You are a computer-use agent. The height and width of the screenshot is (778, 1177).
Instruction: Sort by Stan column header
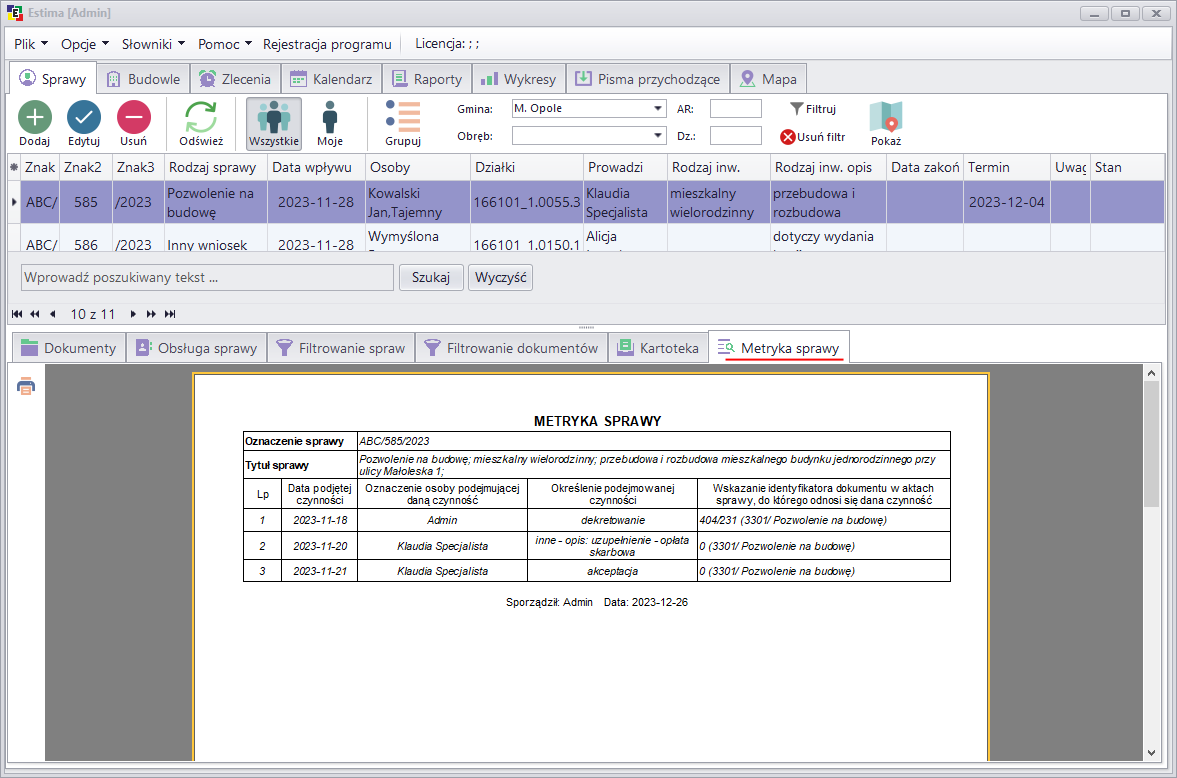(1127, 167)
